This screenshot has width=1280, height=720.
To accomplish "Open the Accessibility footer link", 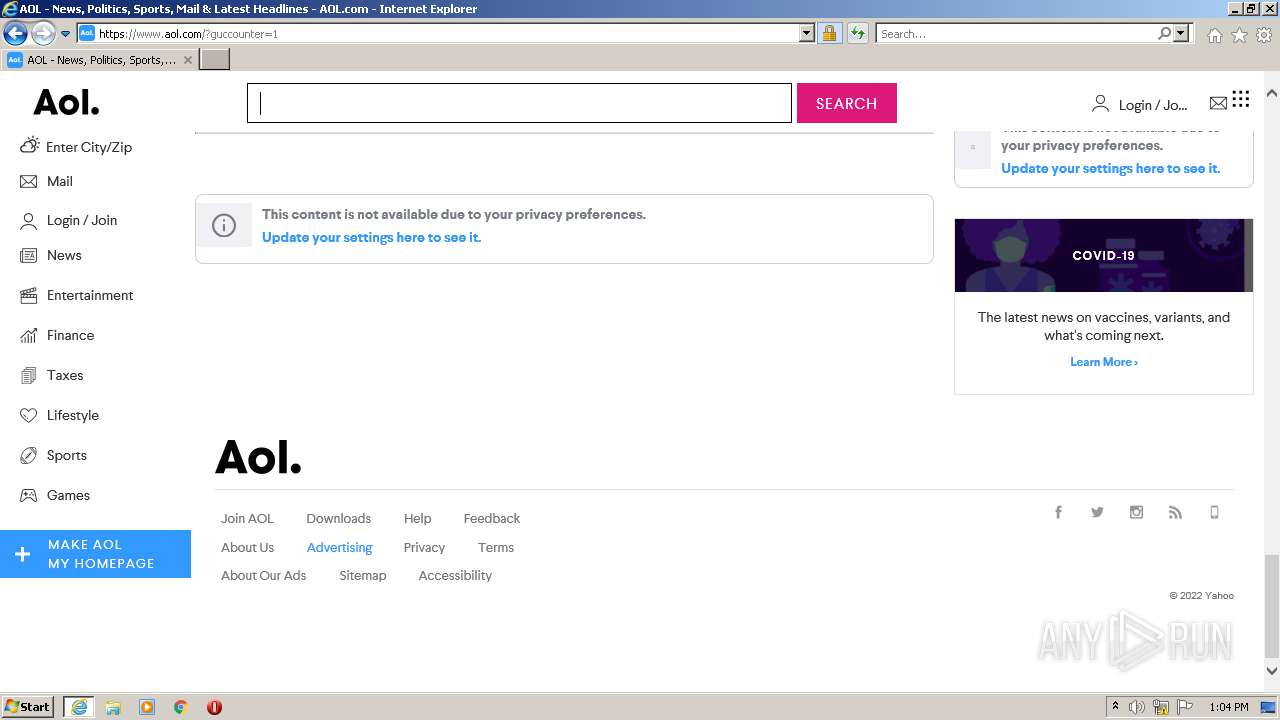I will point(455,576).
